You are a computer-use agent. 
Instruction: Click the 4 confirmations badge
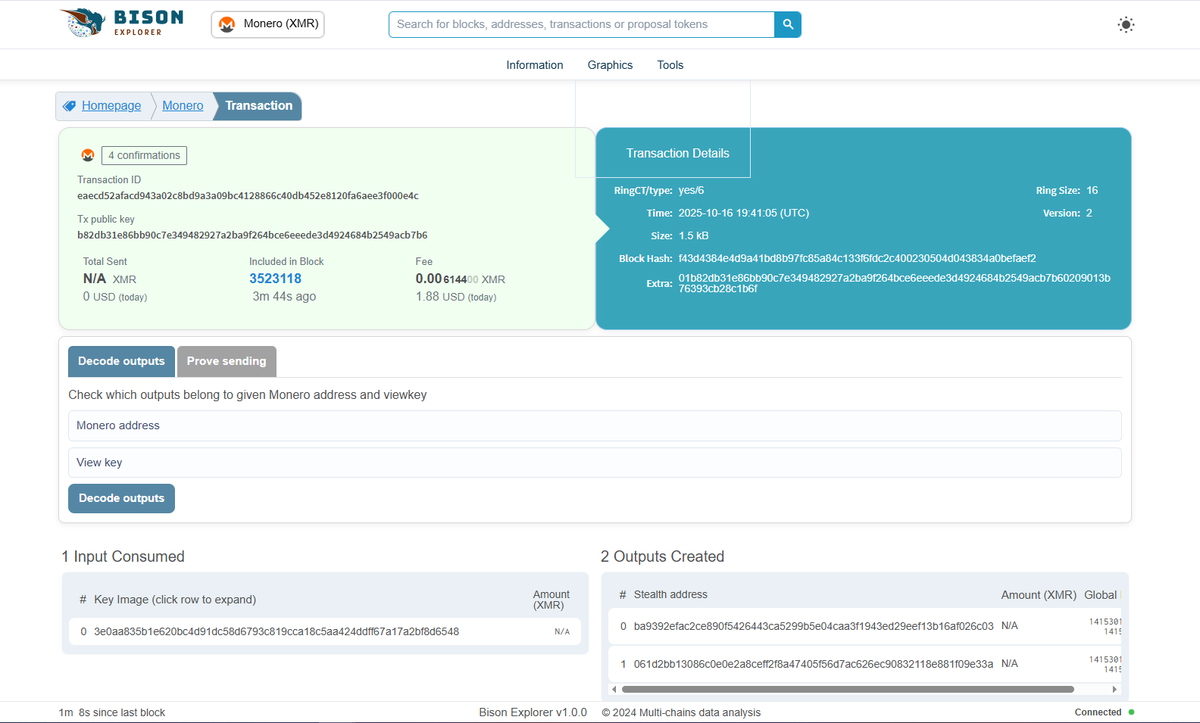pyautogui.click(x=144, y=156)
